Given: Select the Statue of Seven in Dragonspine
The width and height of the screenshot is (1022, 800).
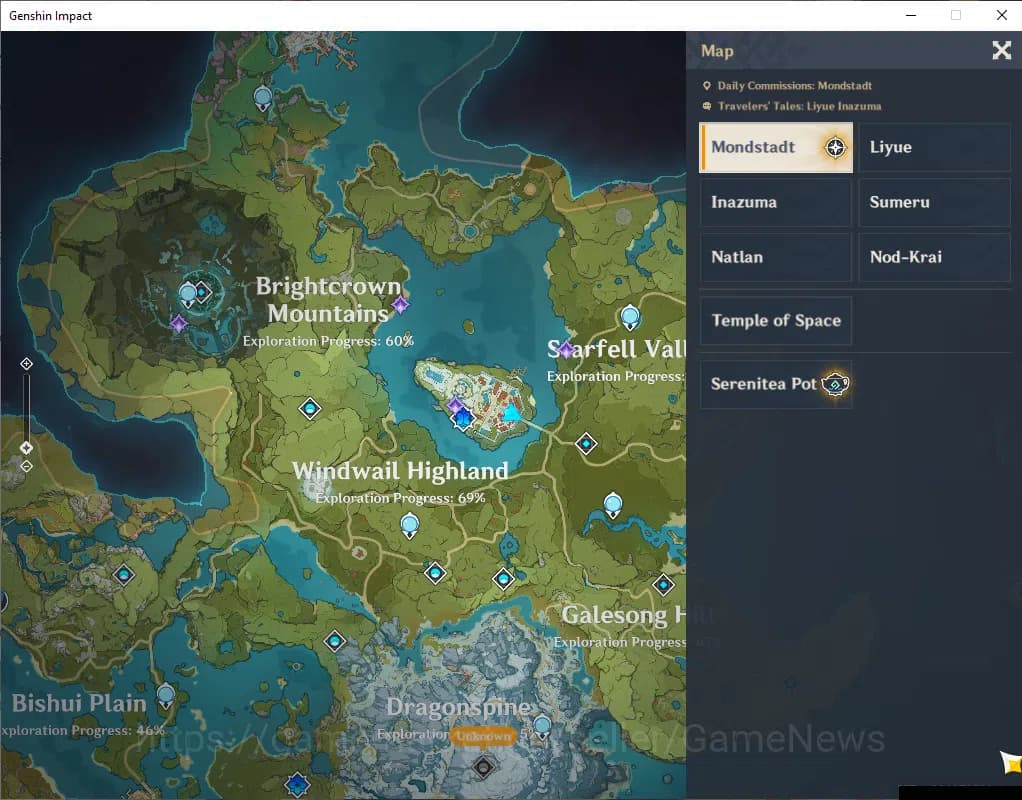Looking at the screenshot, I should pos(542,728).
